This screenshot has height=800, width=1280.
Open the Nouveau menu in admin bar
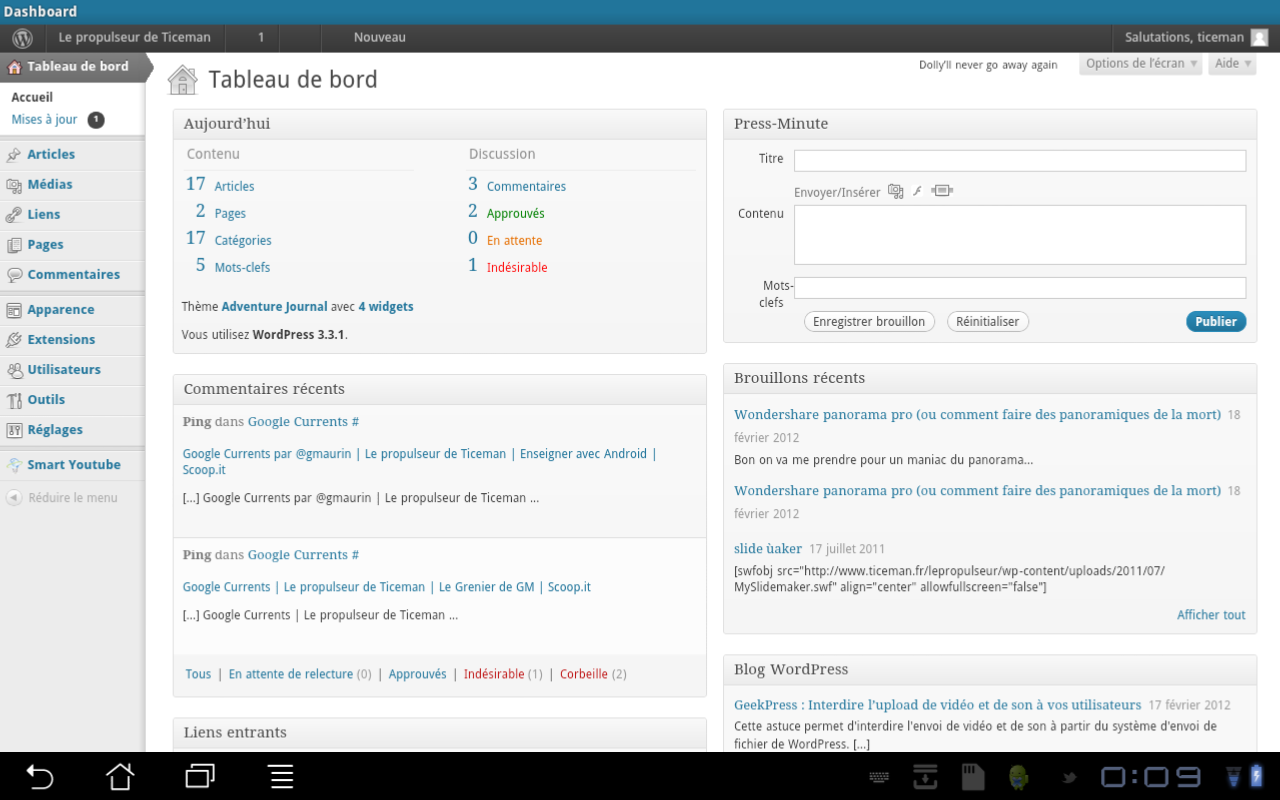pos(380,38)
